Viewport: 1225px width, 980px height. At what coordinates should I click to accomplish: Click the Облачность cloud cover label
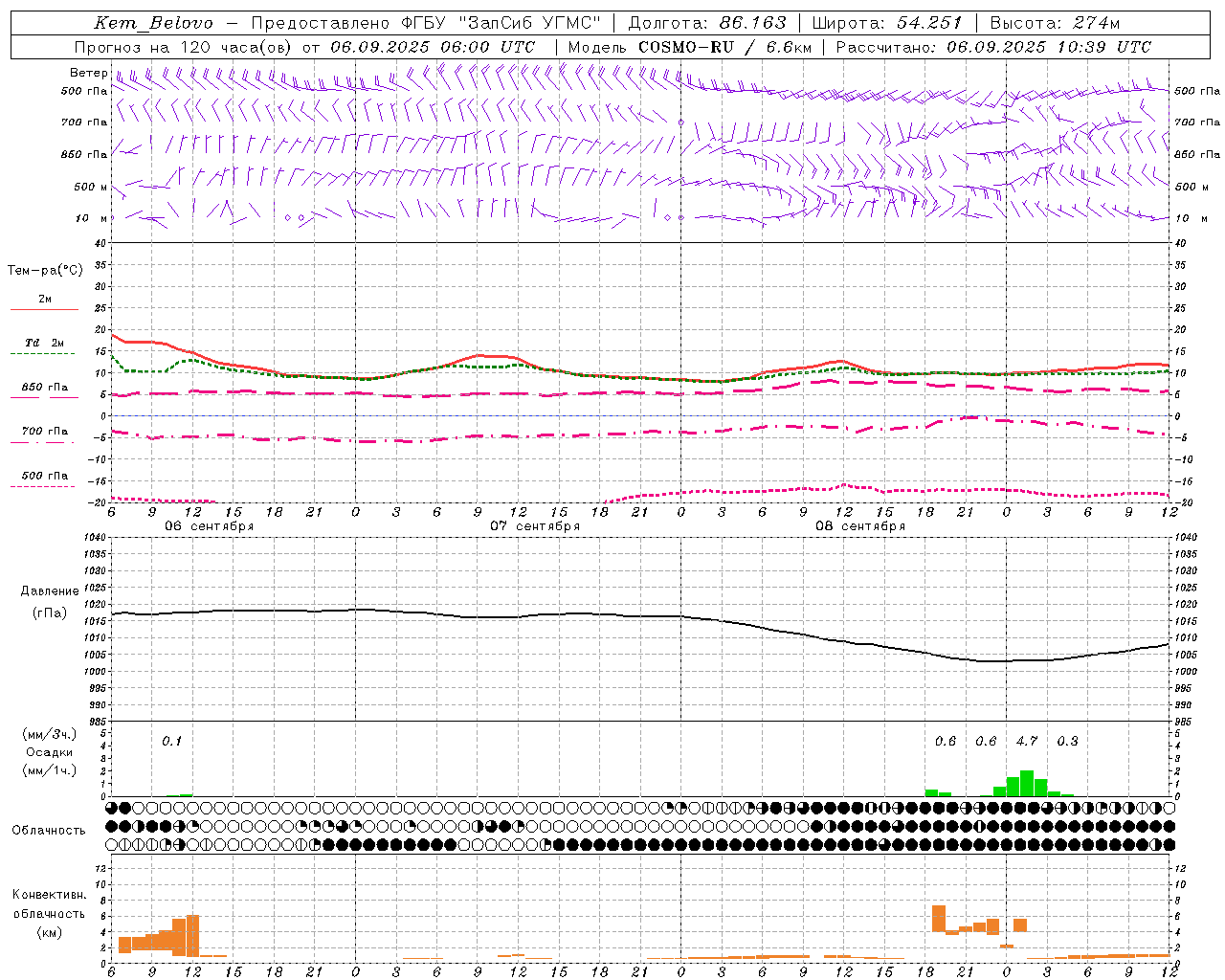coord(49,831)
